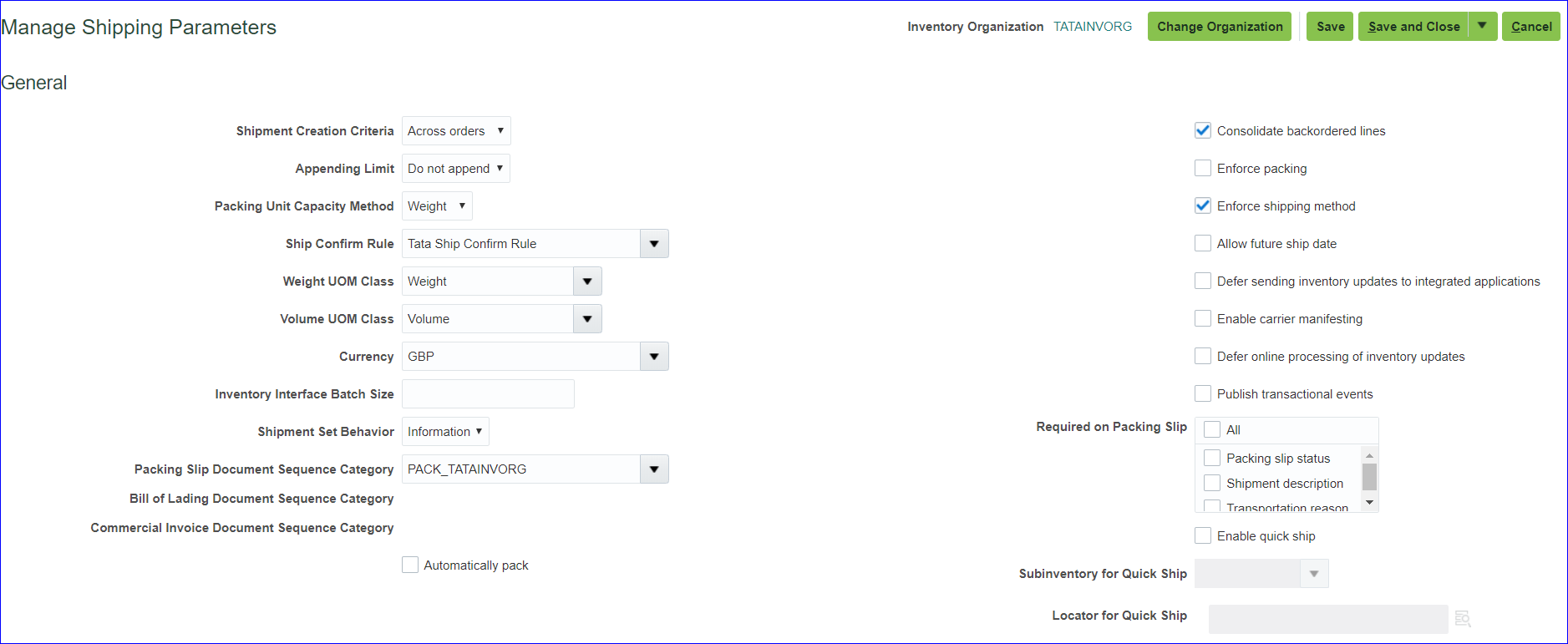Open the Save and Close arrow menu
This screenshot has height=644, width=1568.
pos(1482,26)
